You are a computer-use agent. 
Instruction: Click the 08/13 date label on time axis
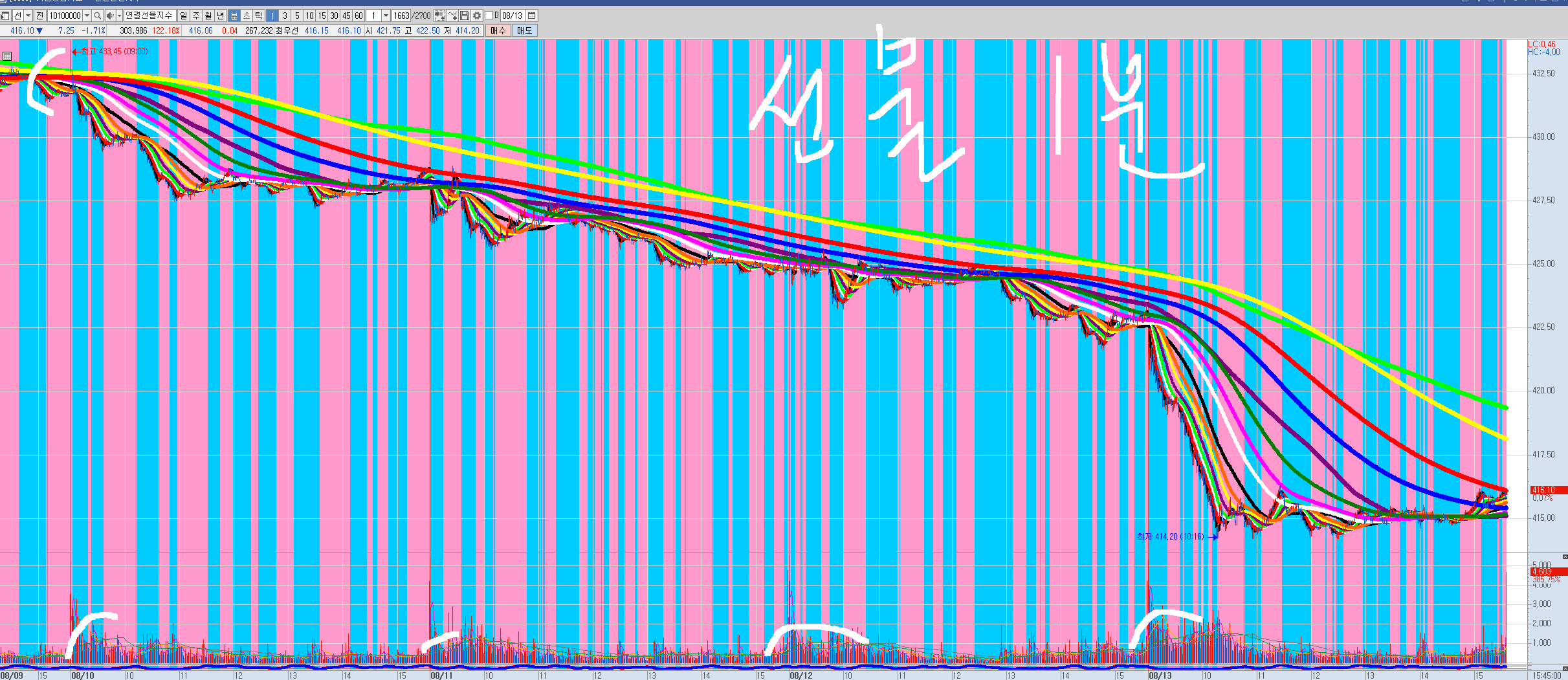(x=1160, y=675)
